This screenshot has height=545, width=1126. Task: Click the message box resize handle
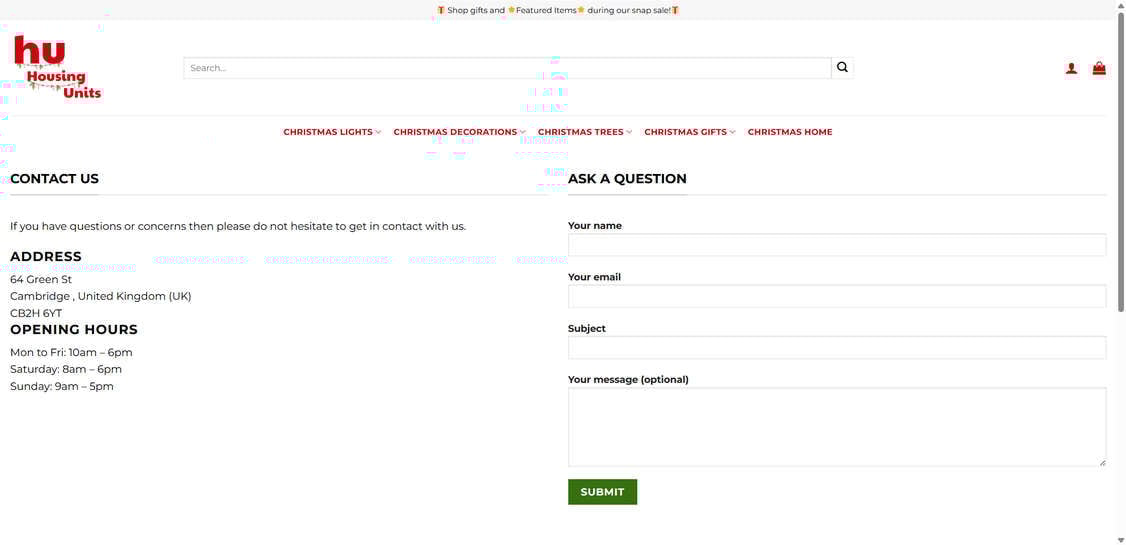pyautogui.click(x=1102, y=462)
